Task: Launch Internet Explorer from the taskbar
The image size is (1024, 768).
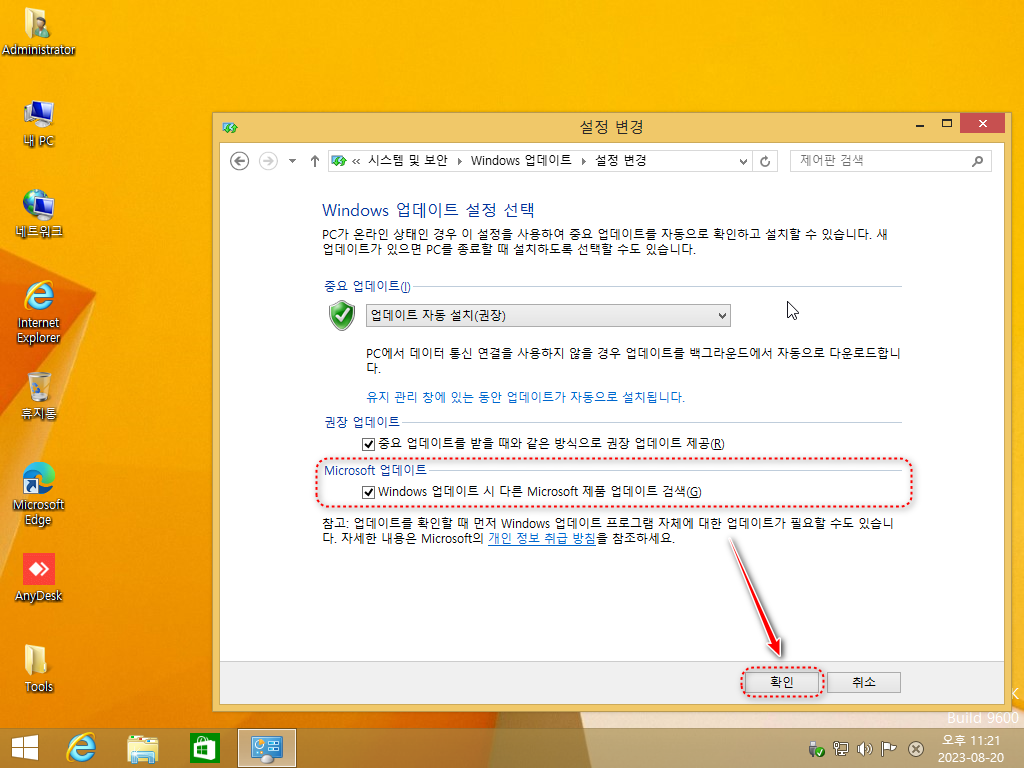Action: [x=81, y=748]
